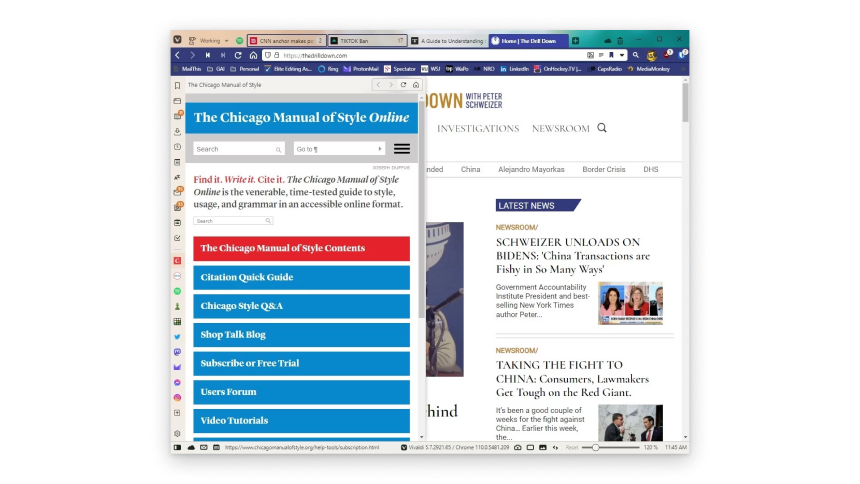The width and height of the screenshot is (860, 484).
Task: Reload the Chicago Manual web panel
Action: coord(403,85)
